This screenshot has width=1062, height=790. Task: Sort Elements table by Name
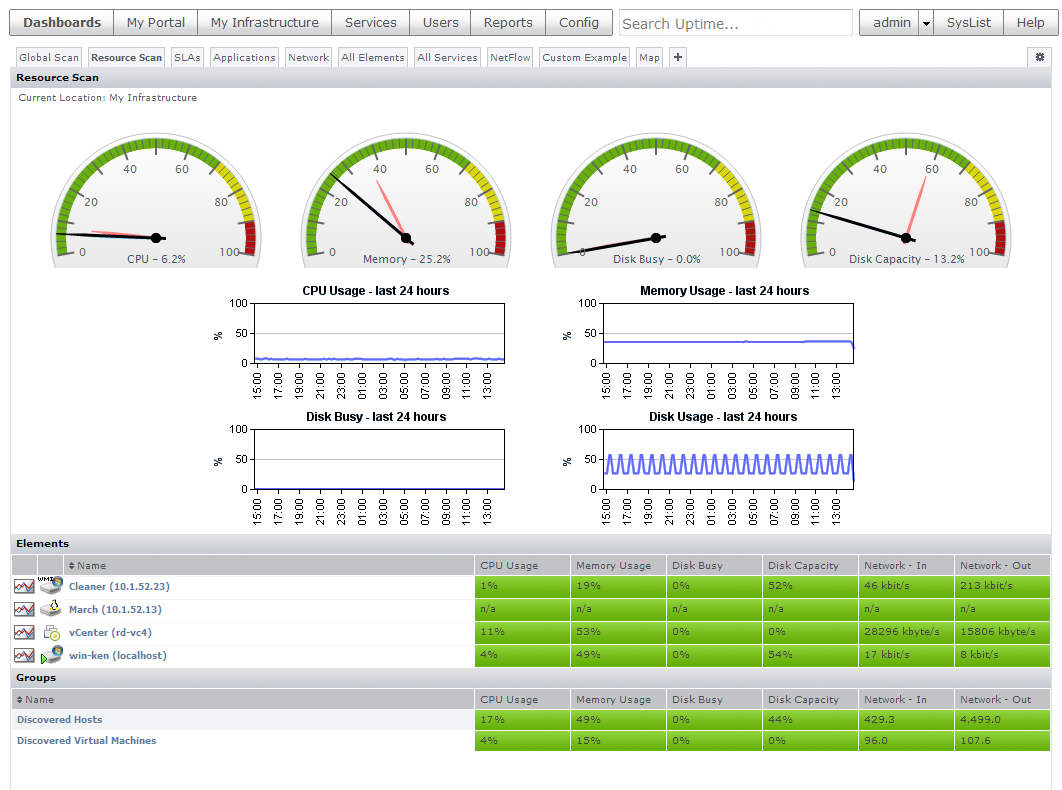tap(87, 566)
